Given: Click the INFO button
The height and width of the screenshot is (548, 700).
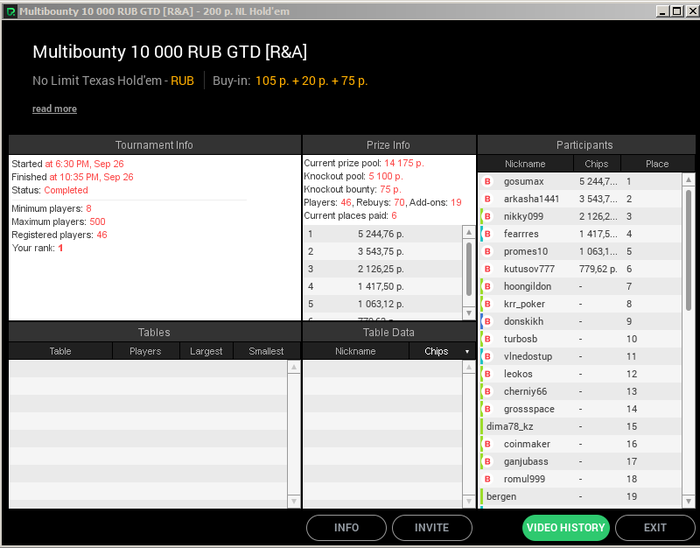Looking at the screenshot, I should coord(346,527).
